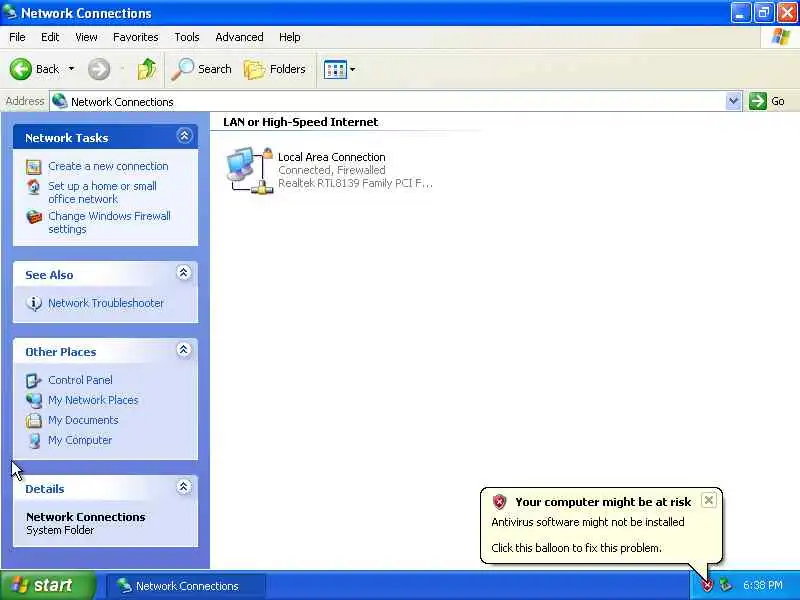The height and width of the screenshot is (600, 800).
Task: Toggle the Folders pane button
Action: [x=274, y=69]
